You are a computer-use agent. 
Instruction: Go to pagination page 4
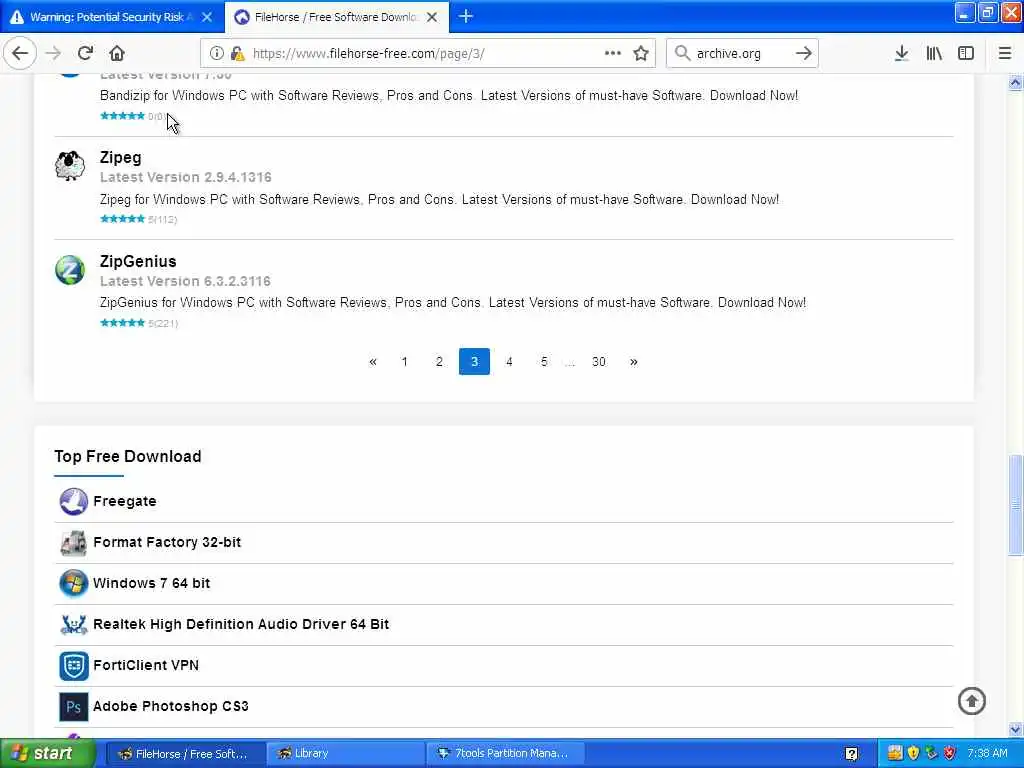[x=509, y=362]
